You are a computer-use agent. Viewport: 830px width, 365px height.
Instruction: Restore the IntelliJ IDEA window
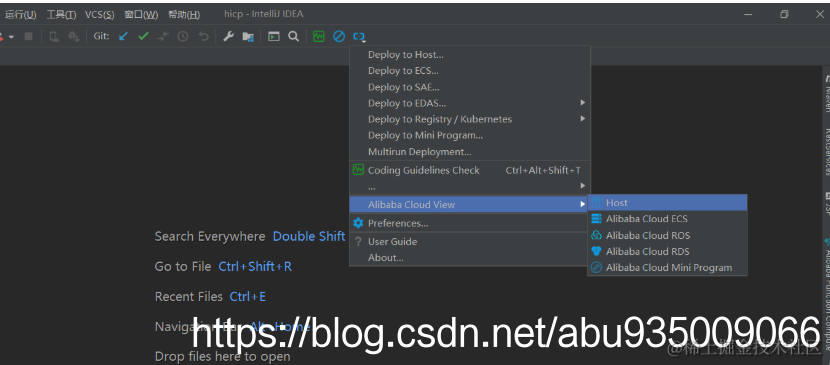(784, 14)
